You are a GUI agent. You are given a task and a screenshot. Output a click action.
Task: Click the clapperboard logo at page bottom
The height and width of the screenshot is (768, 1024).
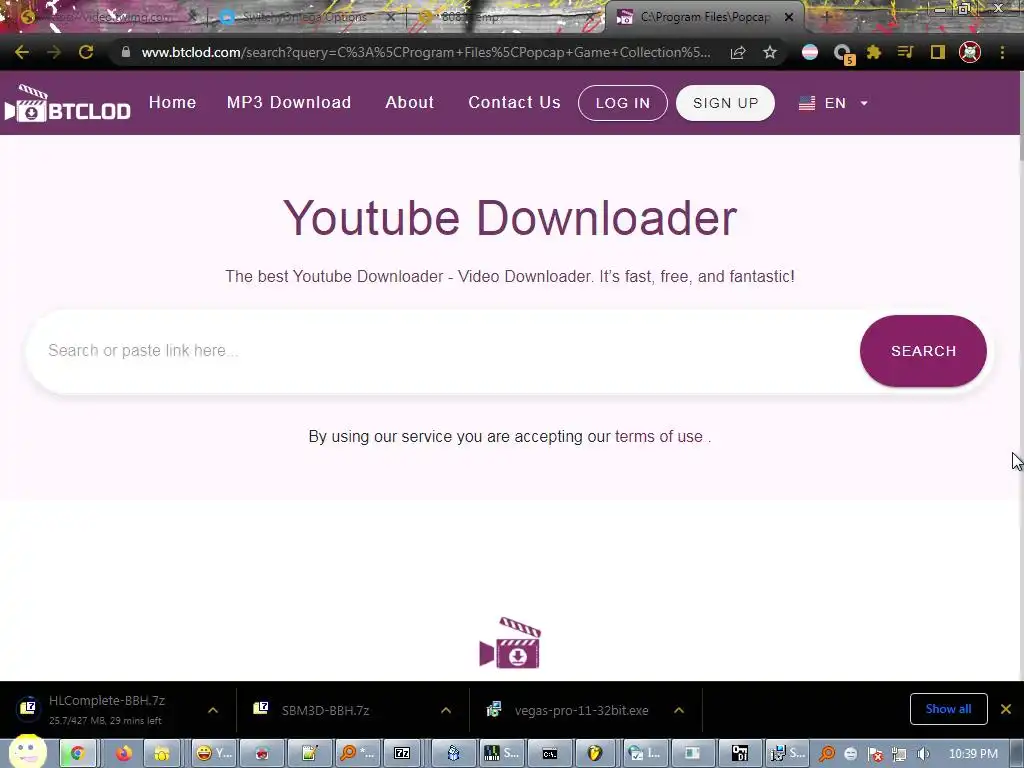click(x=510, y=643)
